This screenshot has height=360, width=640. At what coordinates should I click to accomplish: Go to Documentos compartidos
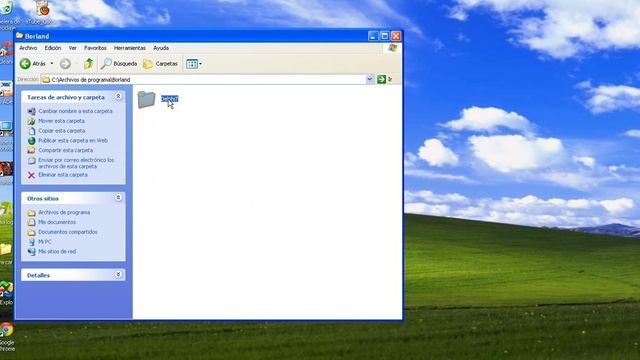[67, 232]
